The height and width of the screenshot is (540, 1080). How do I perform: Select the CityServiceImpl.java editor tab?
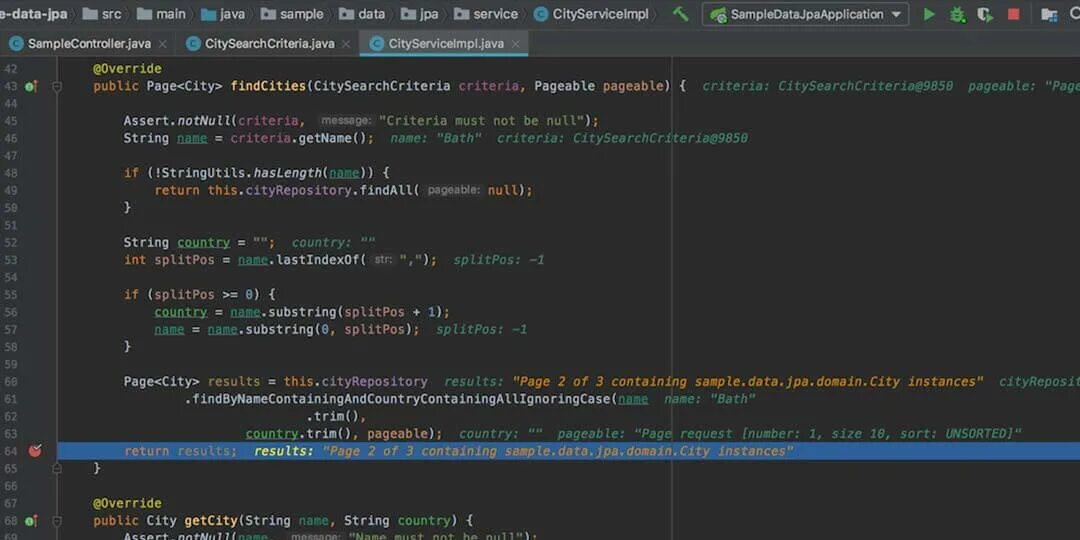click(x=445, y=43)
